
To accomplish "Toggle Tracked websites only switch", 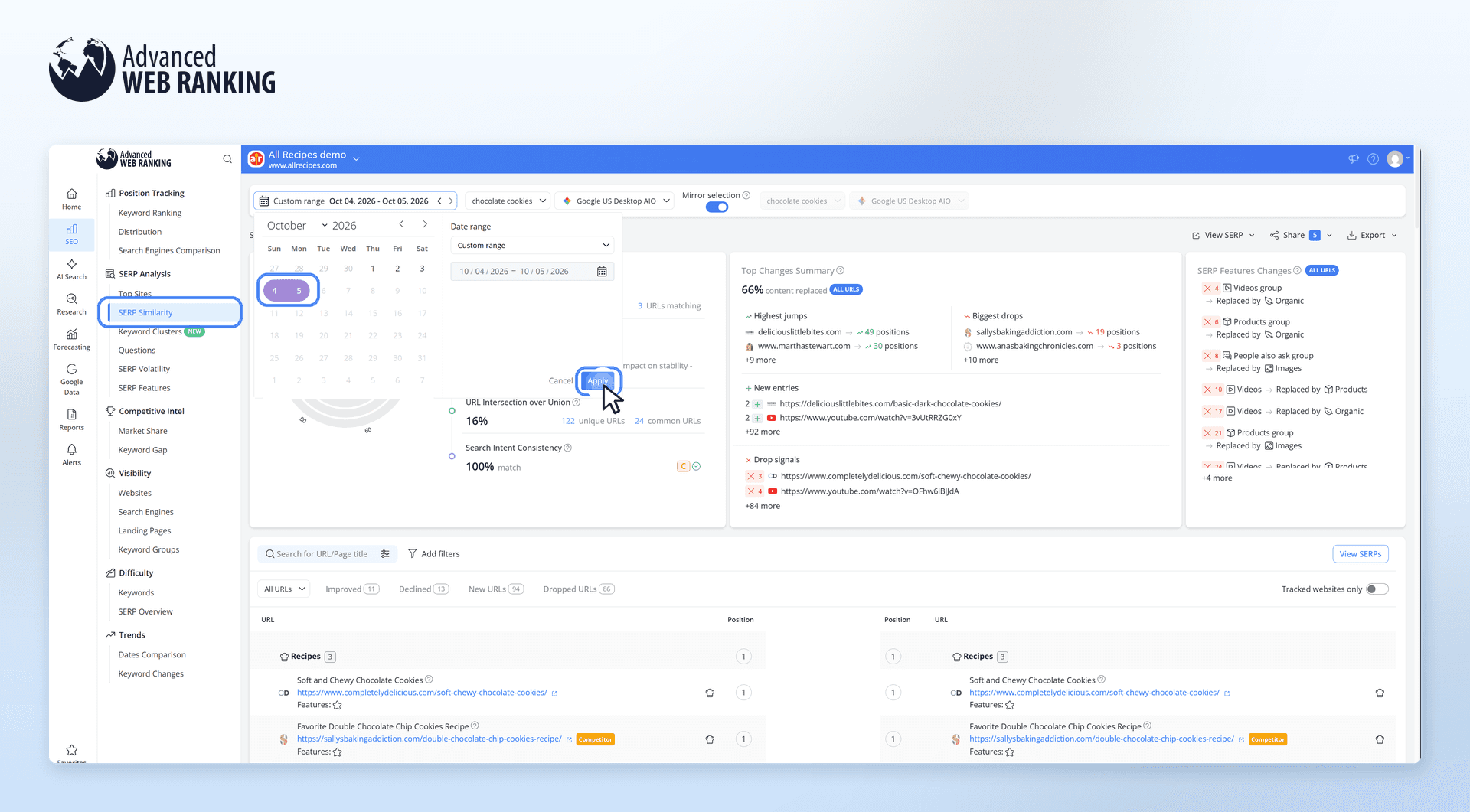I will 1377,589.
